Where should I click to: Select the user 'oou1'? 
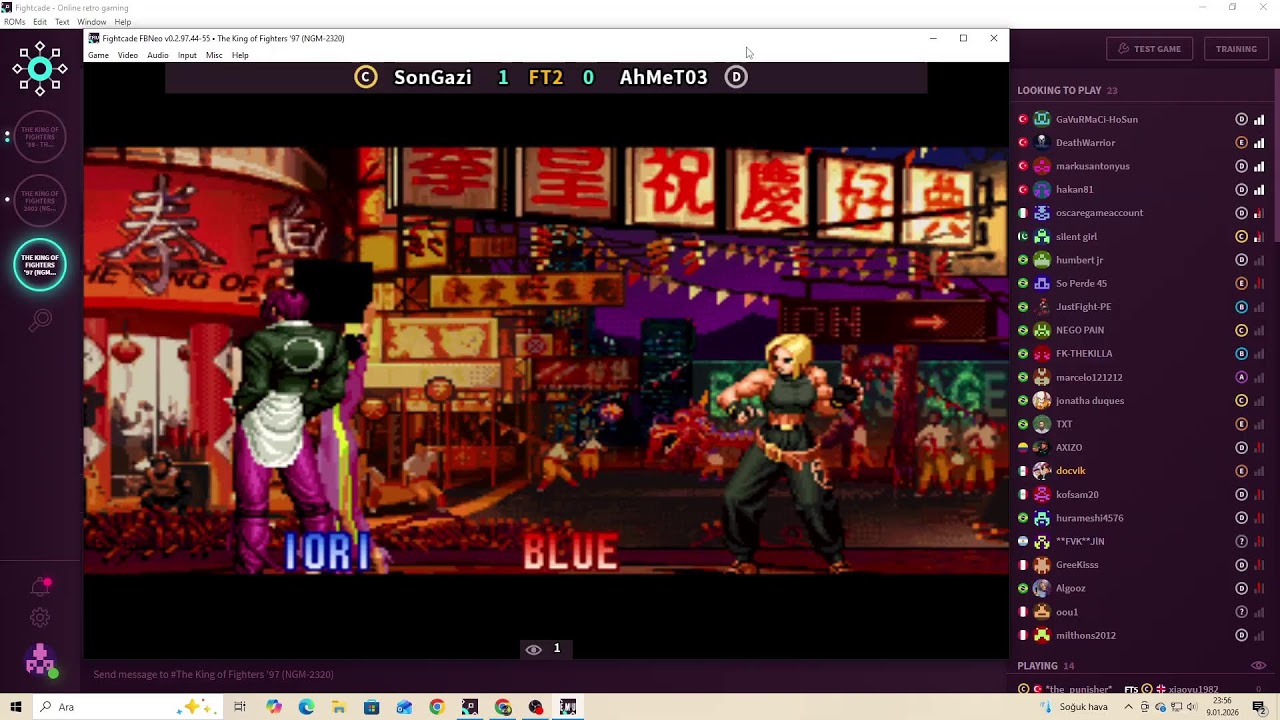coord(1066,612)
